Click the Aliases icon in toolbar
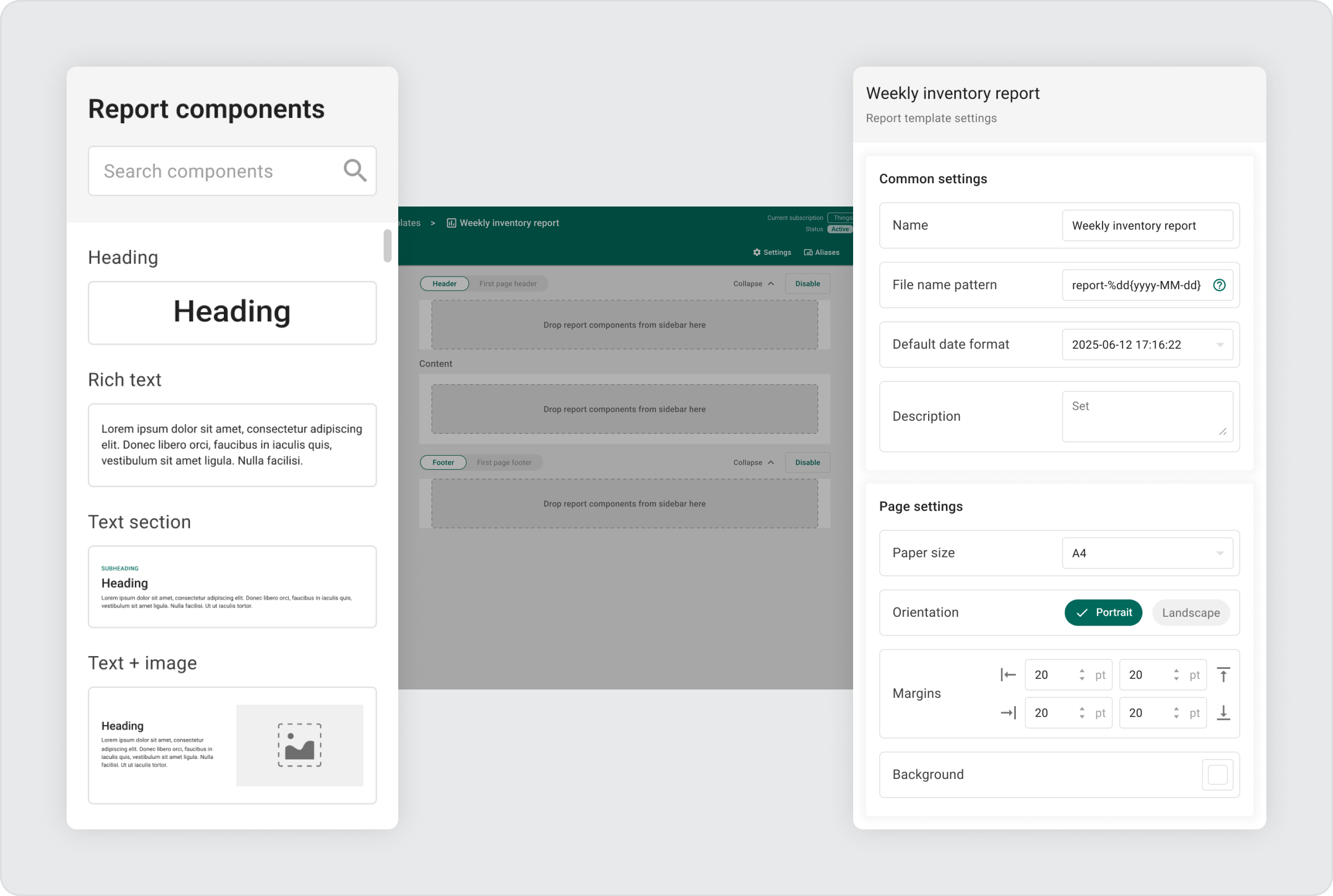The image size is (1333, 896). point(808,252)
